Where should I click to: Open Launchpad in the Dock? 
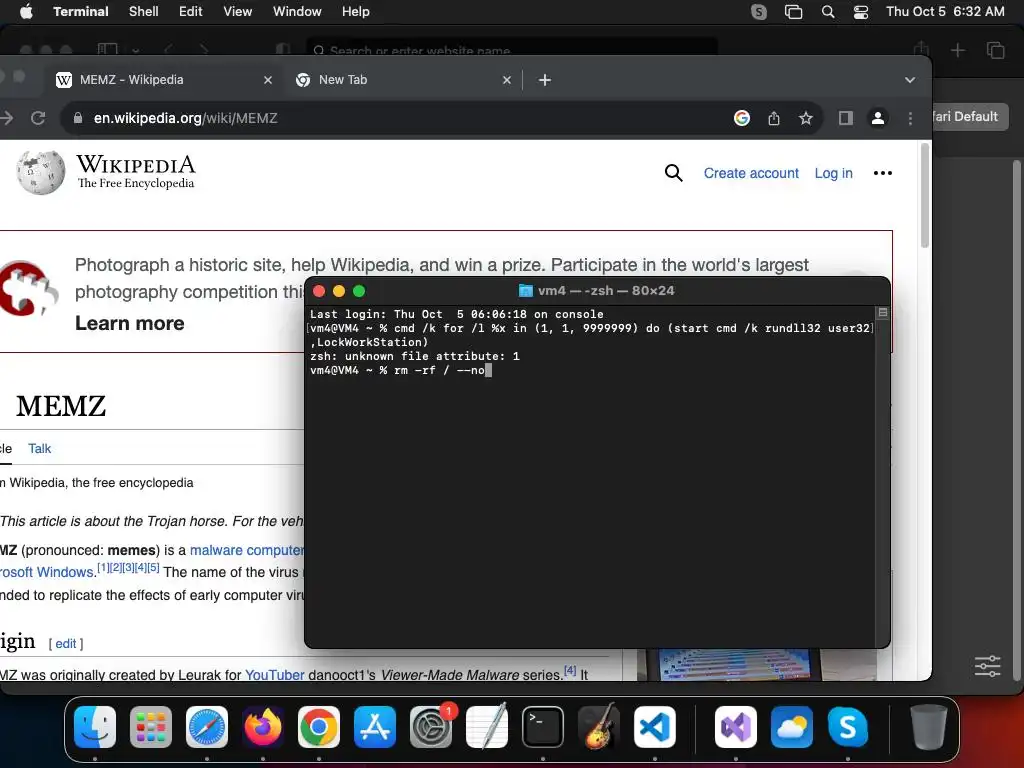pyautogui.click(x=151, y=727)
